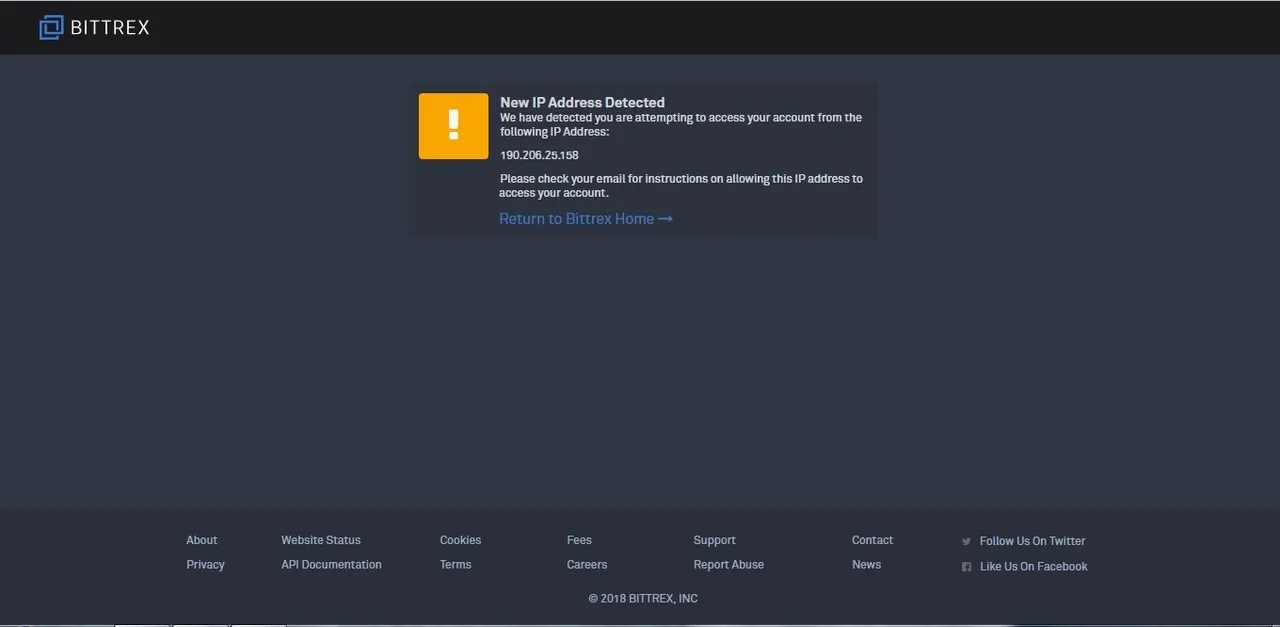The width and height of the screenshot is (1280, 627).
Task: Select the Report Abuse link
Action: [728, 565]
